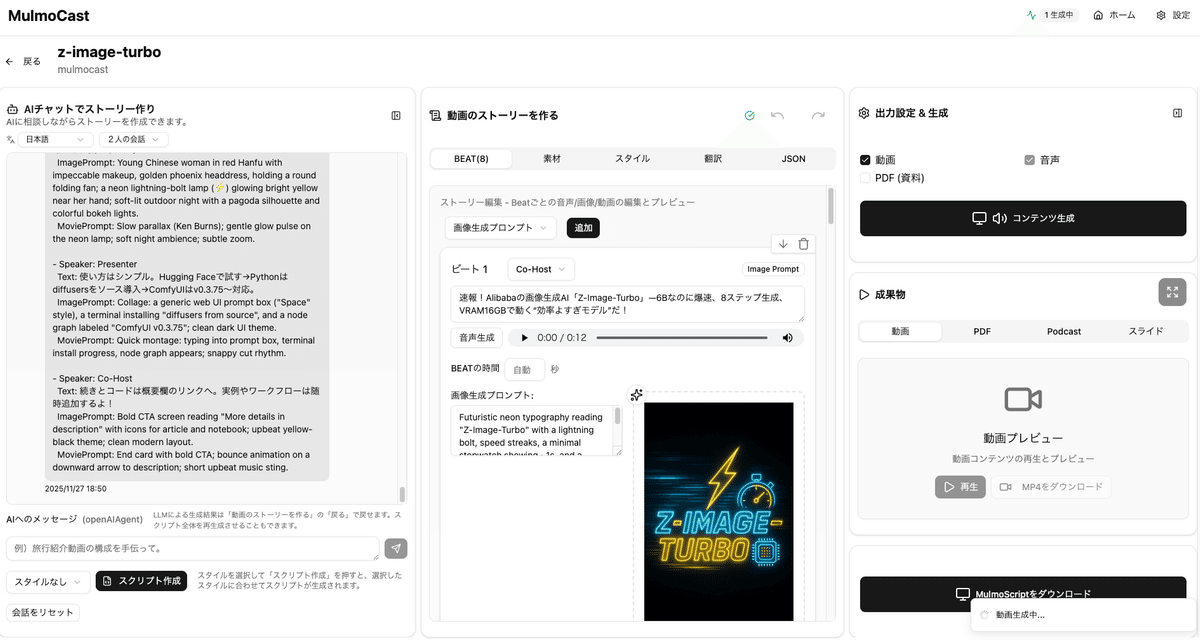Click the MP4をダウンロード button
Viewport: 1200px width, 640px height.
[x=1051, y=487]
